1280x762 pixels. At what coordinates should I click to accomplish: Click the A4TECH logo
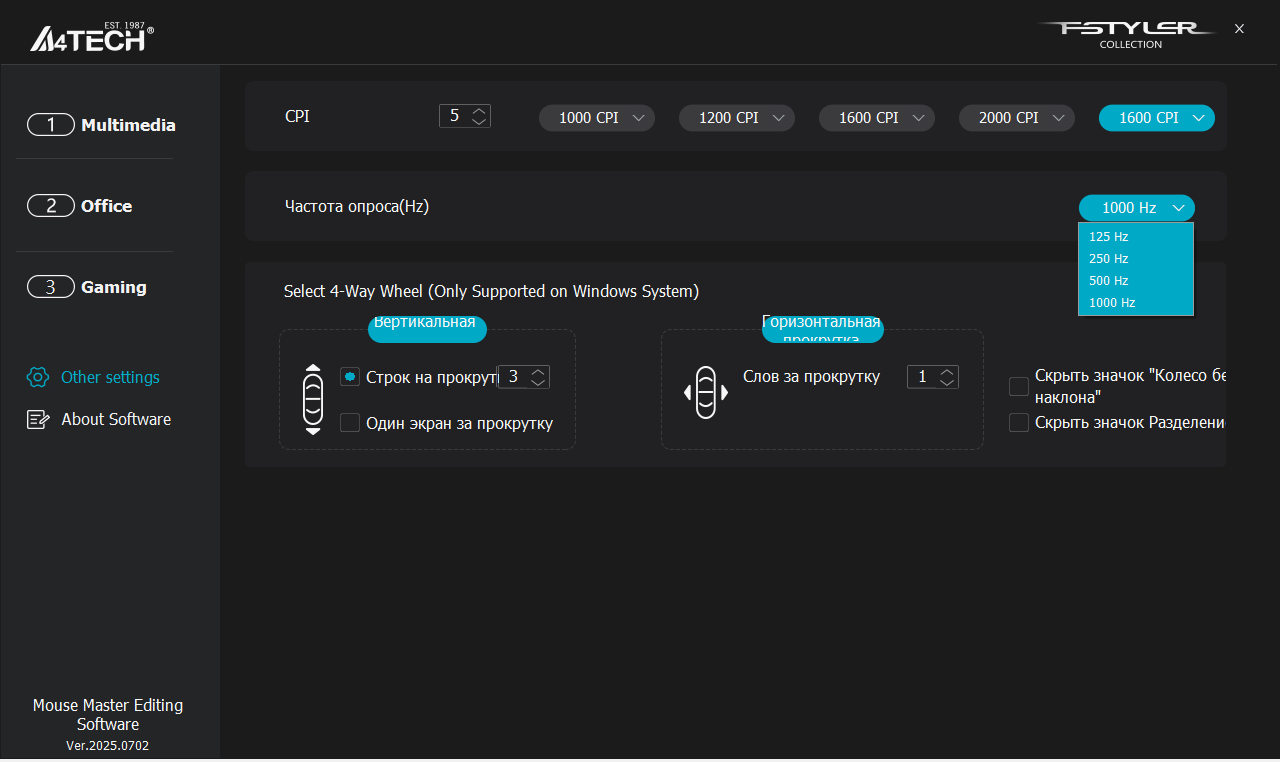coord(92,36)
